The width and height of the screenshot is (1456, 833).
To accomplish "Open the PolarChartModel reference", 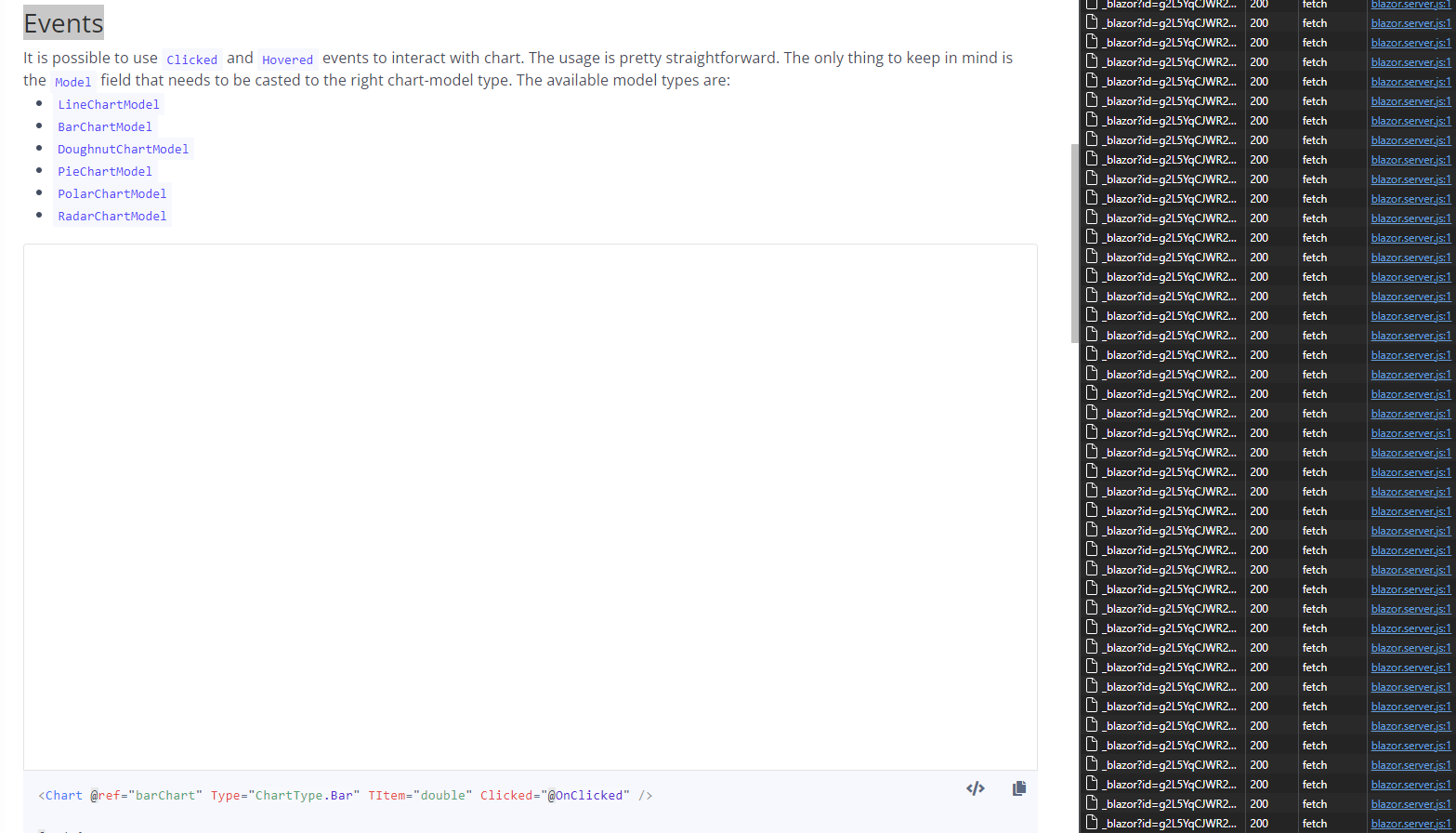I will tap(112, 193).
